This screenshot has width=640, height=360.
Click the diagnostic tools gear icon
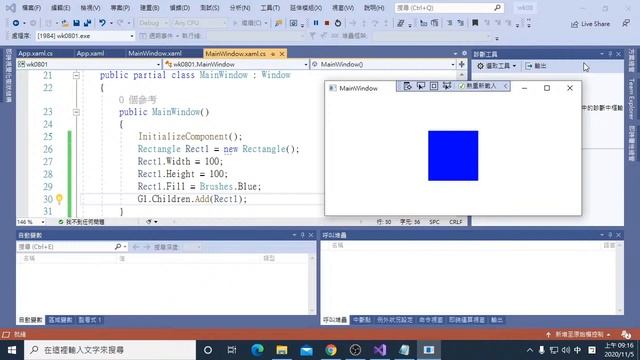tap(480, 66)
